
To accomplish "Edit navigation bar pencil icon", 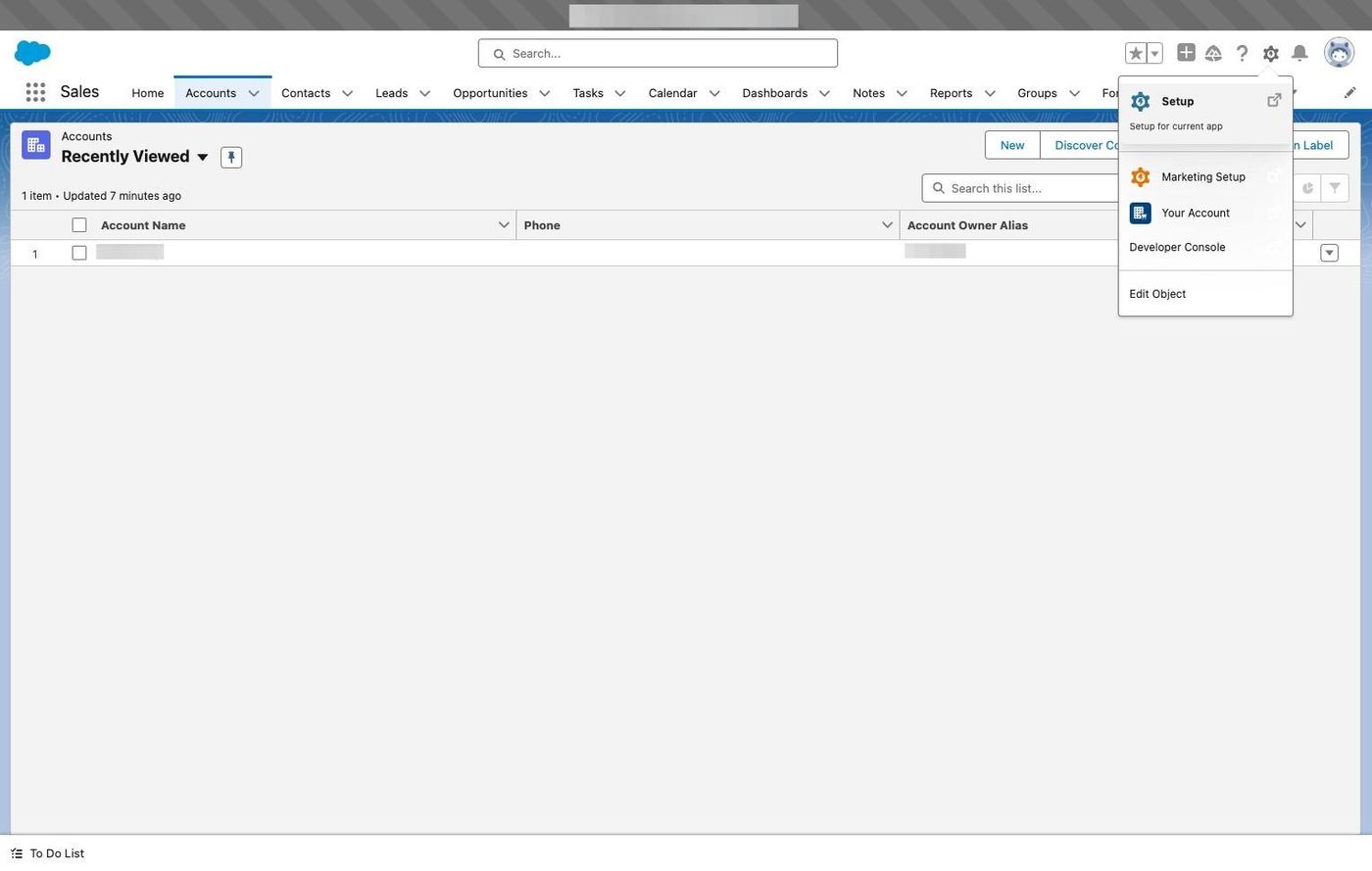I will (x=1349, y=92).
